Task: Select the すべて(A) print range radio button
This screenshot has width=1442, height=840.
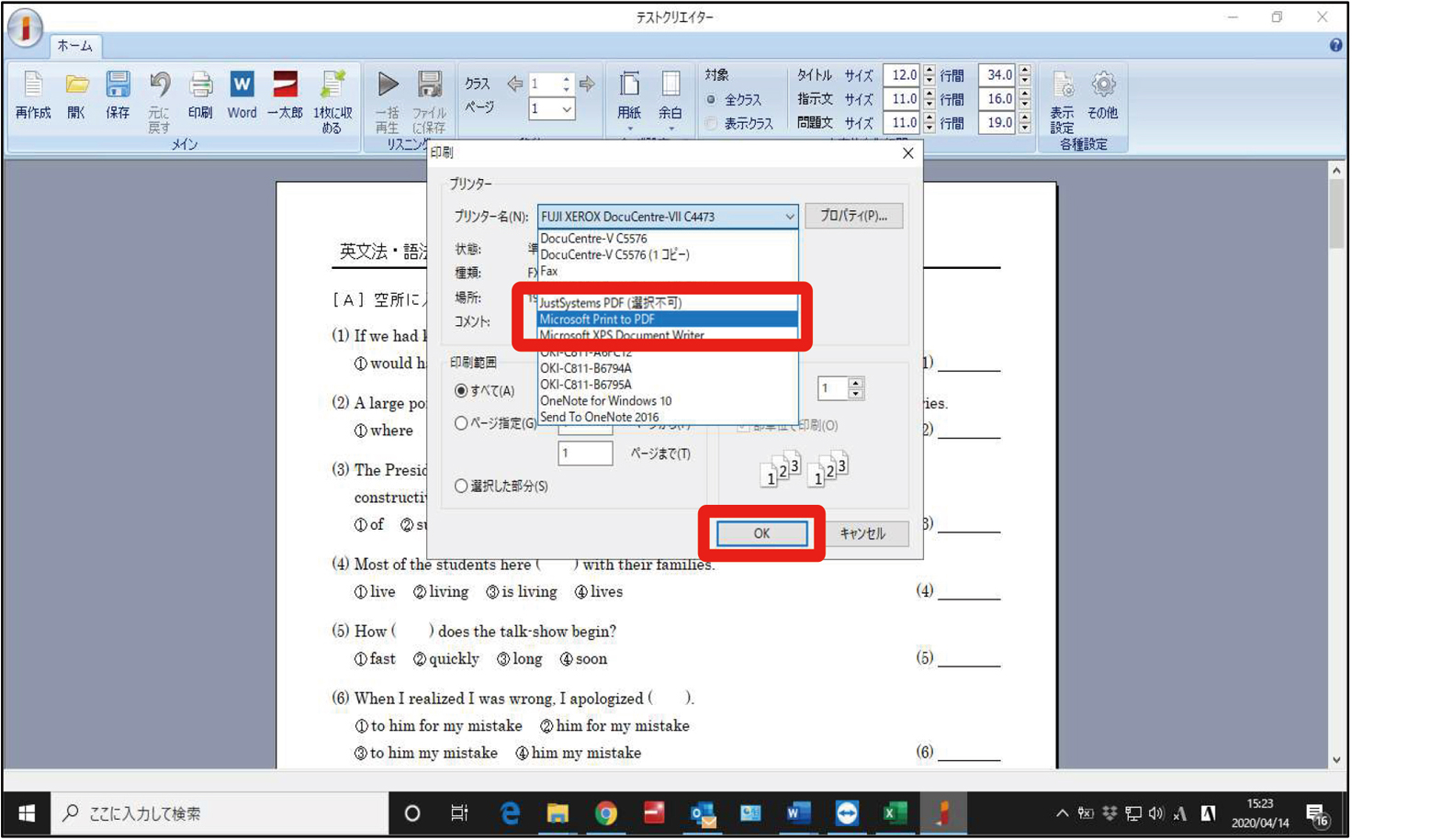Action: (x=461, y=391)
